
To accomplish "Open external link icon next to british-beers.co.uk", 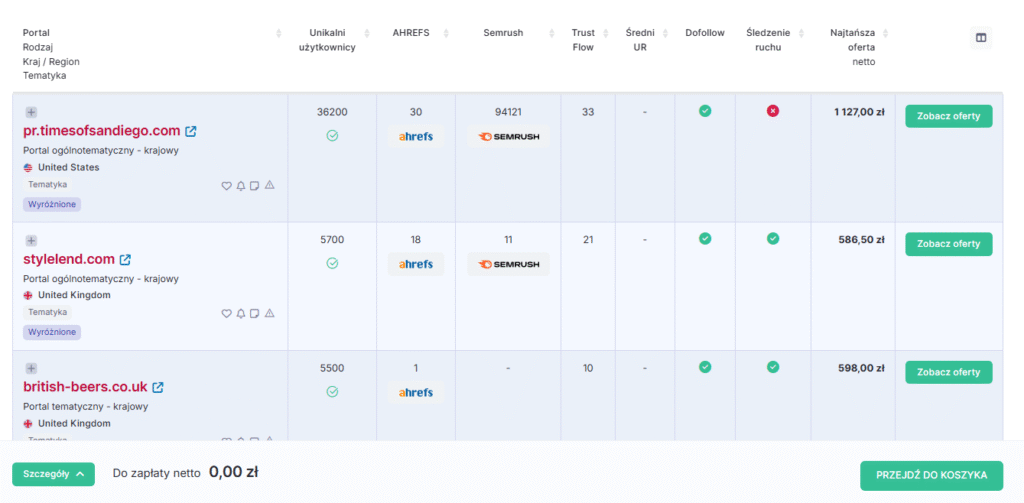I will (x=158, y=387).
